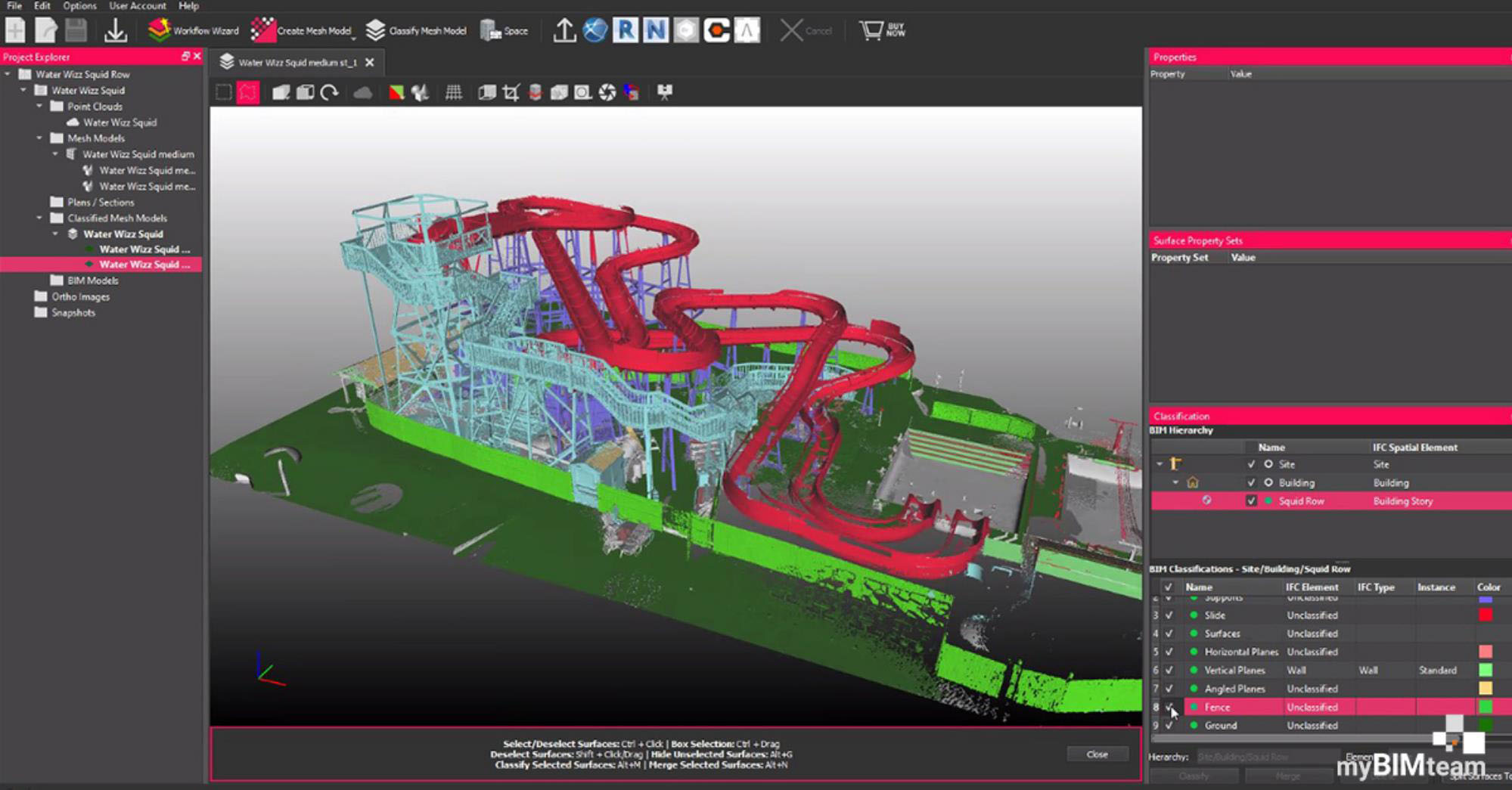Collapse the Classified Mesh Models folder
Image resolution: width=1512 pixels, height=790 pixels.
tap(39, 218)
